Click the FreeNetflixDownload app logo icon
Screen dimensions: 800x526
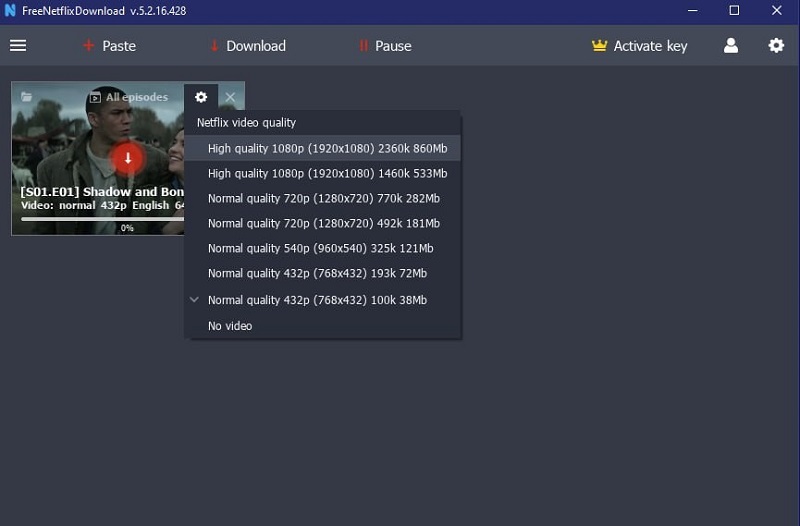coord(10,11)
